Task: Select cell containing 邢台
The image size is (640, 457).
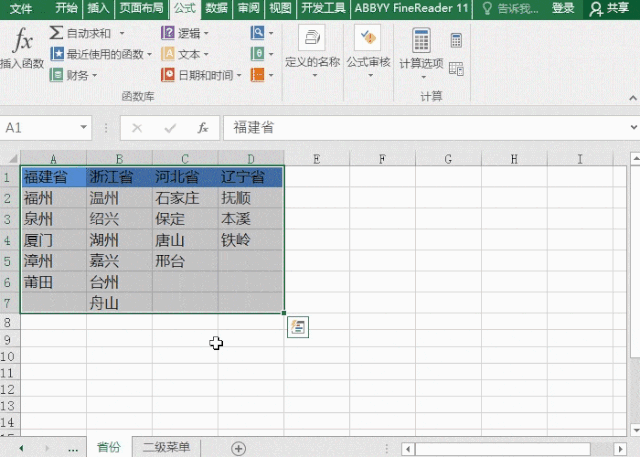Action: [185, 261]
